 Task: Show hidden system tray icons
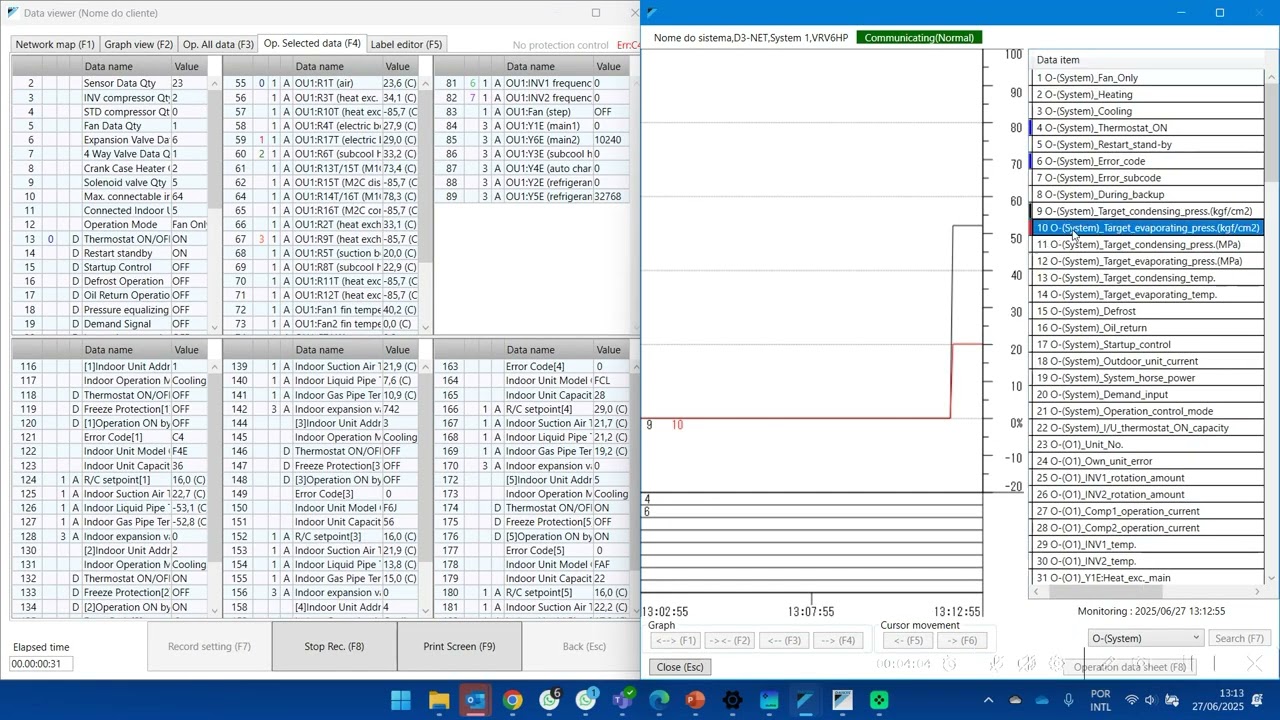(988, 700)
